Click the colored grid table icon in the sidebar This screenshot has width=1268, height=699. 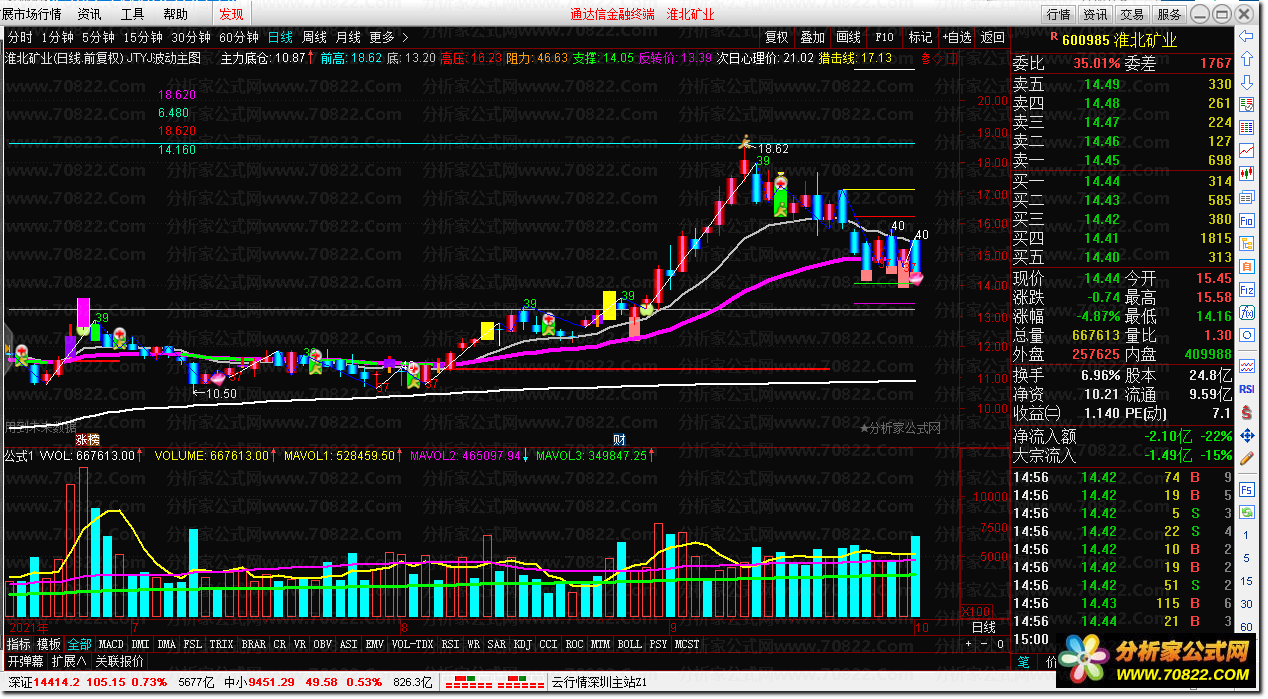coord(1246,127)
